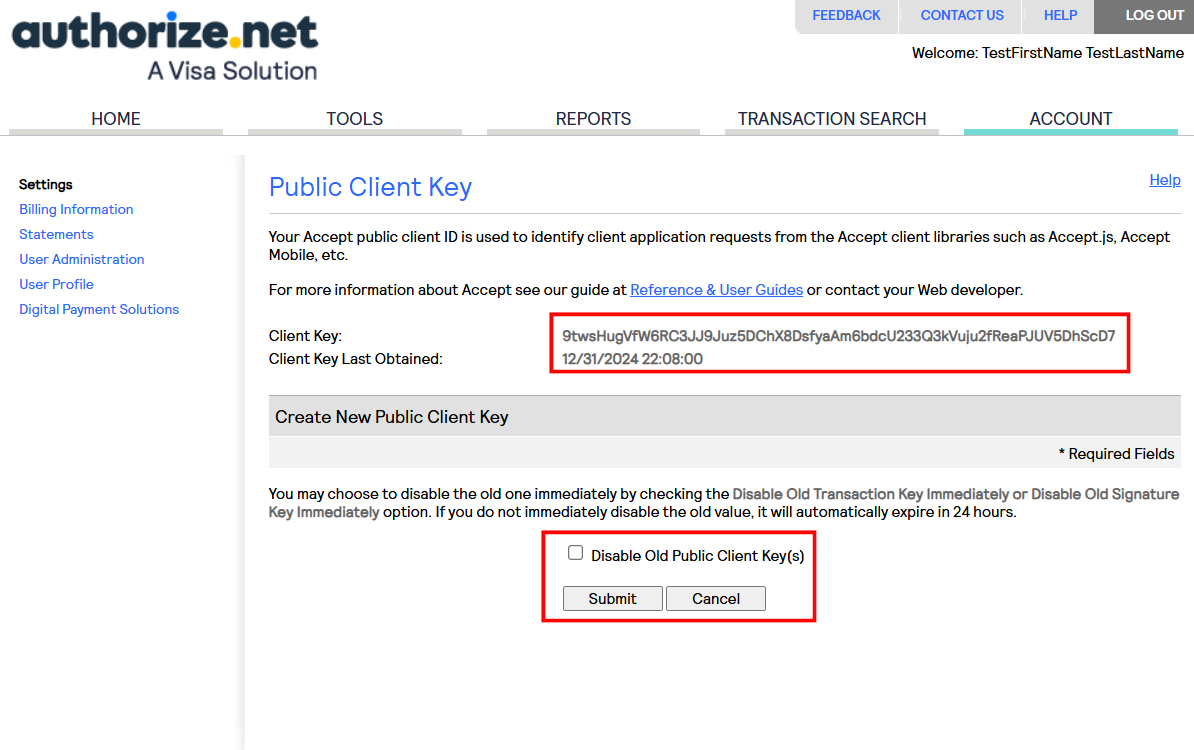Click the 12/31/2024 22:08:00 timestamp
Image resolution: width=1194 pixels, height=750 pixels.
click(x=632, y=359)
